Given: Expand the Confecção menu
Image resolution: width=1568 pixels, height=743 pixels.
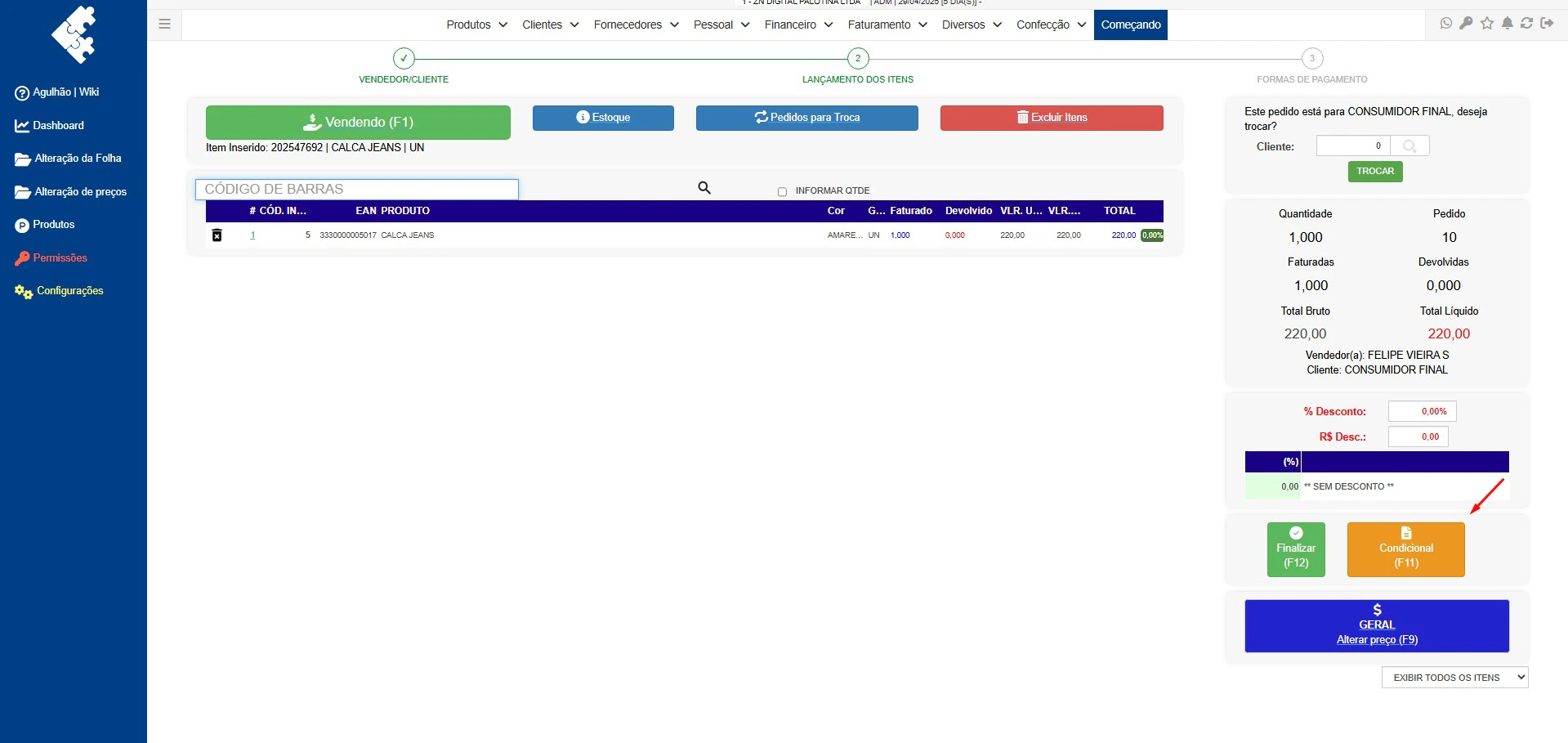Looking at the screenshot, I should (x=1051, y=25).
